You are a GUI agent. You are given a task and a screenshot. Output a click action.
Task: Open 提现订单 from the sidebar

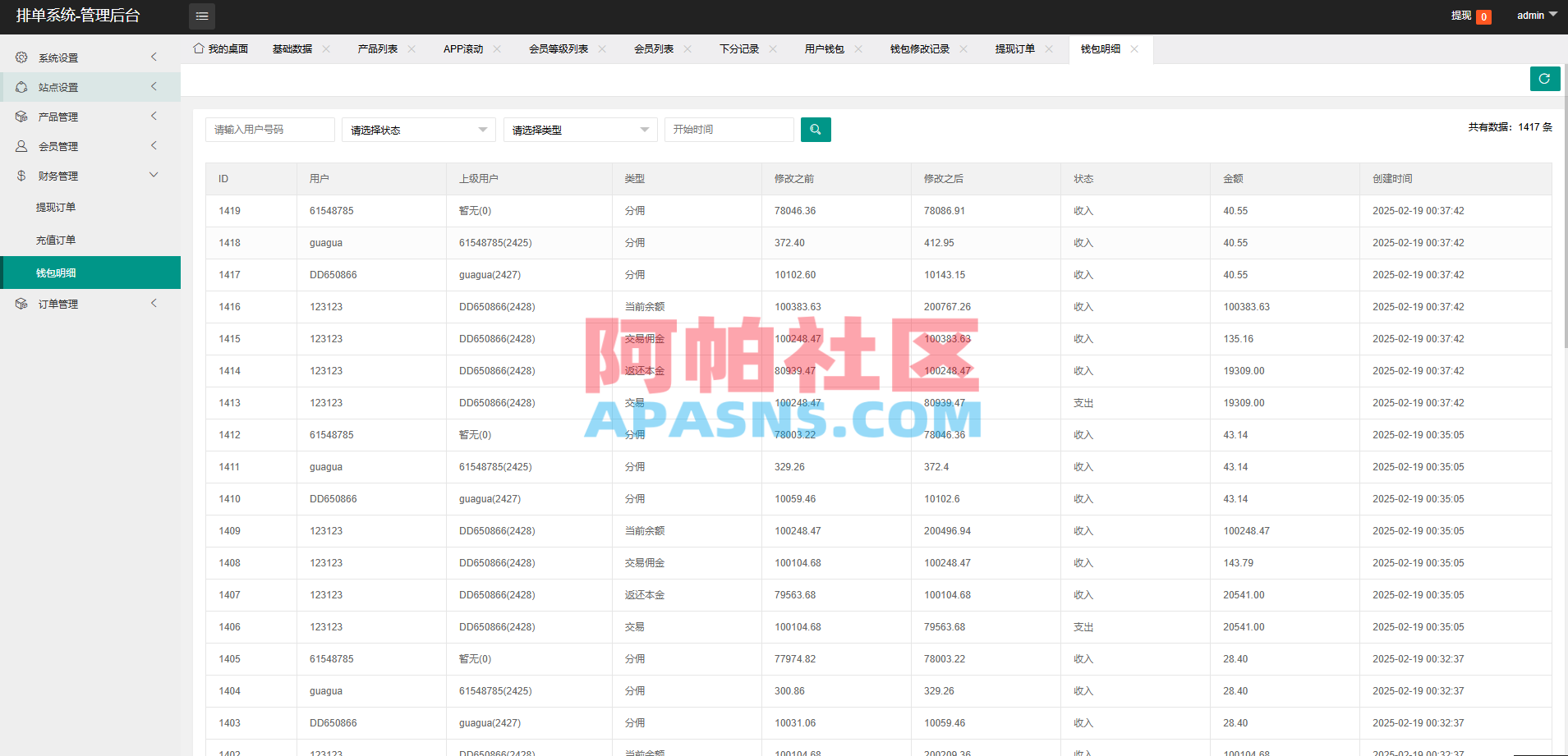(56, 206)
